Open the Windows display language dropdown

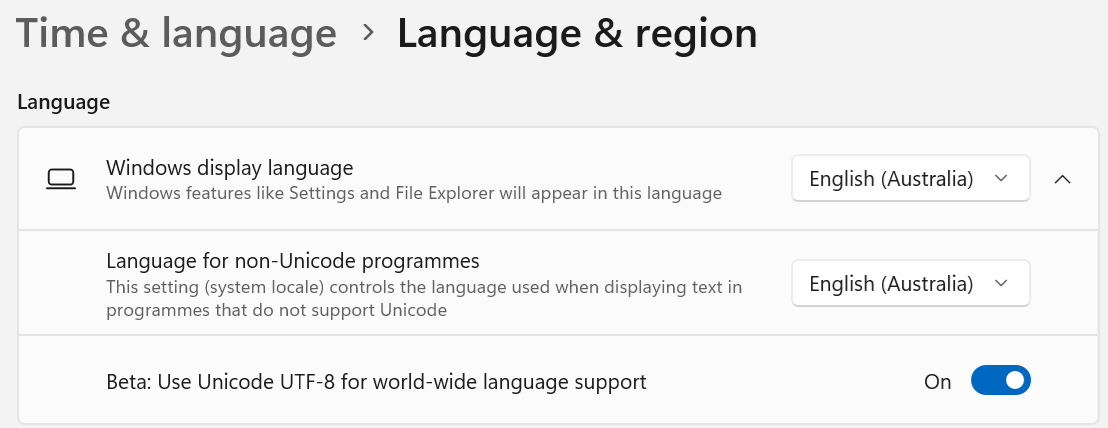[x=910, y=179]
